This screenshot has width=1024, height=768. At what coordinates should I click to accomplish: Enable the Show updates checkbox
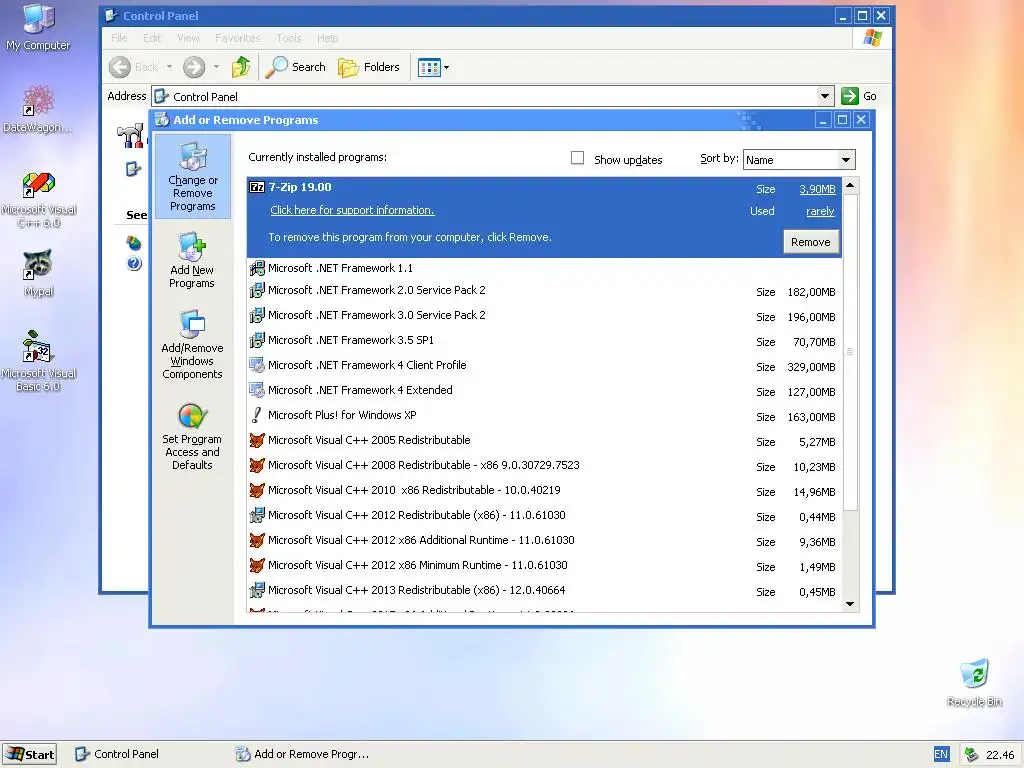[577, 158]
